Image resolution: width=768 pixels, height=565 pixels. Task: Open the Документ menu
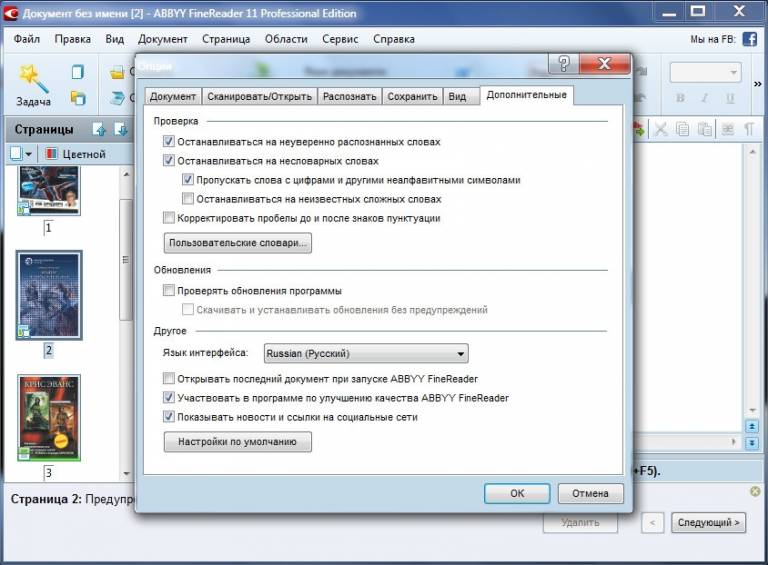coord(163,39)
